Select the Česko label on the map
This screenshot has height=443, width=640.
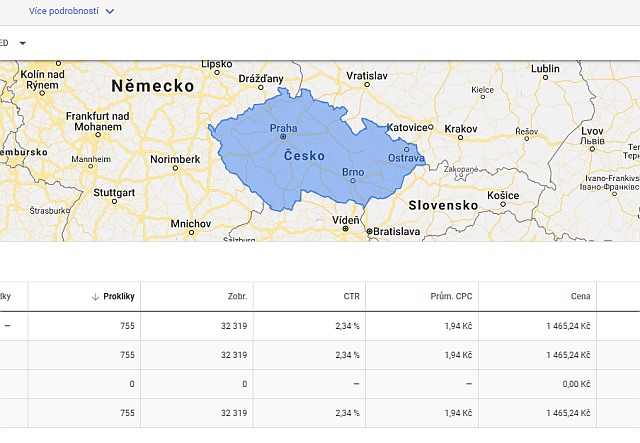[x=304, y=156]
